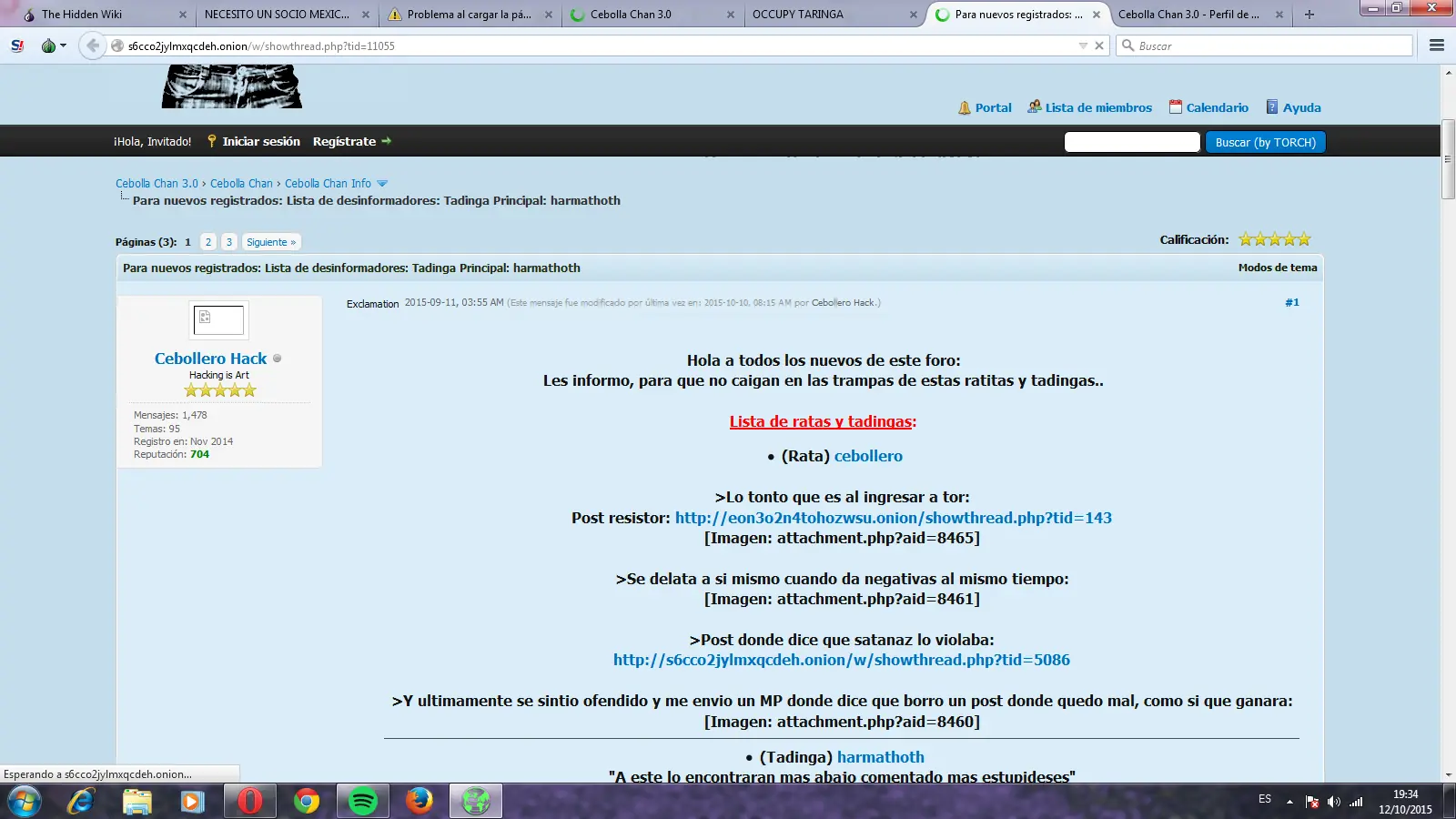Click Cebollero Hack avatar image
The width and height of the screenshot is (1456, 819).
click(218, 319)
